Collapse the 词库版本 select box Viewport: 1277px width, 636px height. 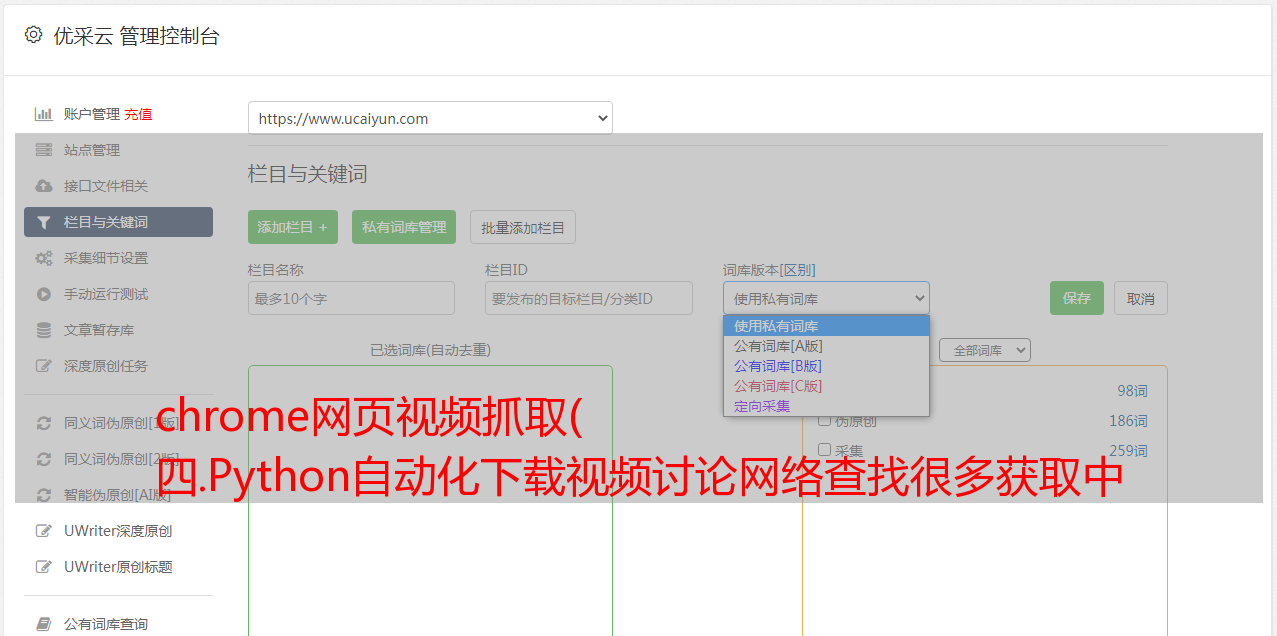(826, 298)
